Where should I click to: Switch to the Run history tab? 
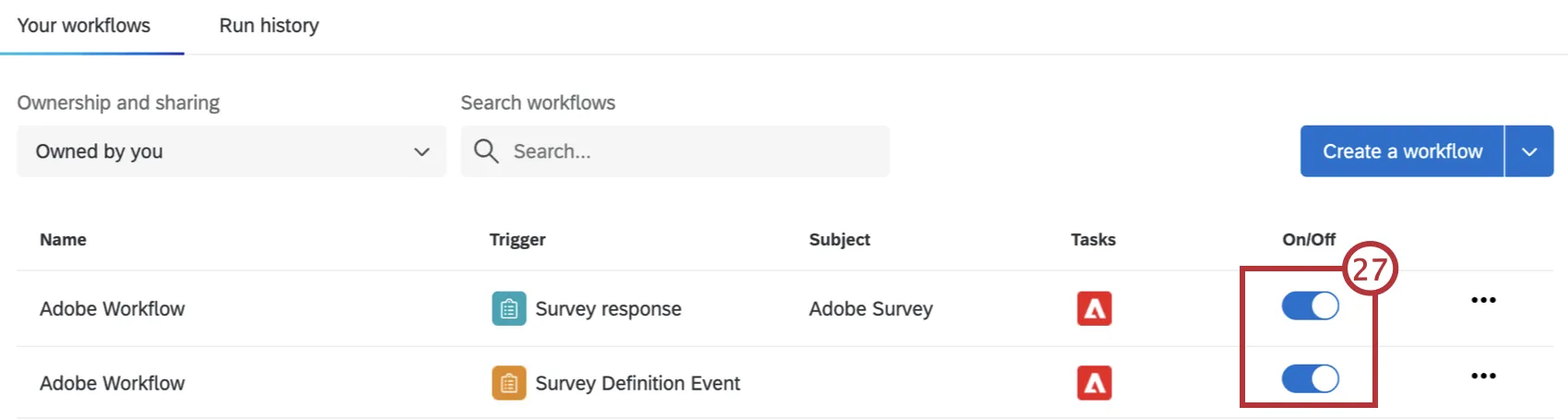[268, 26]
